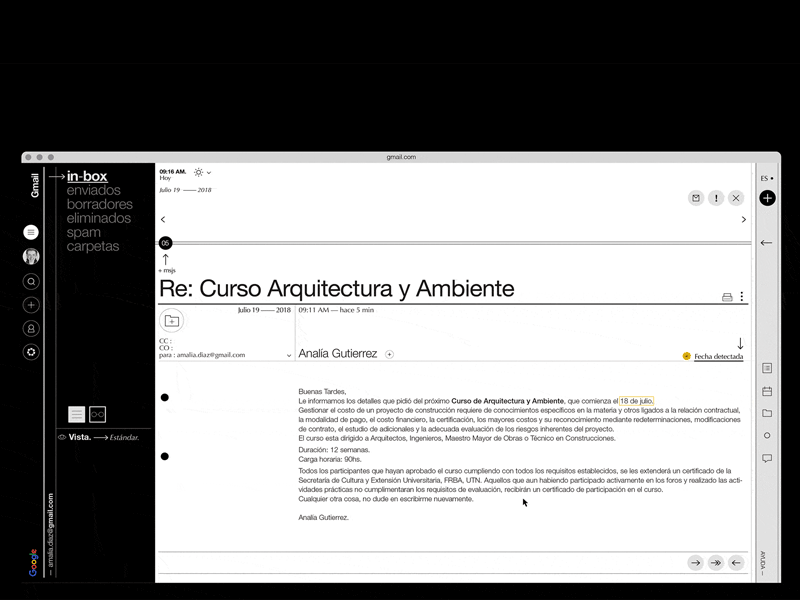Click the sender name Analía Gutierrez
This screenshot has height=600, width=800.
point(338,354)
